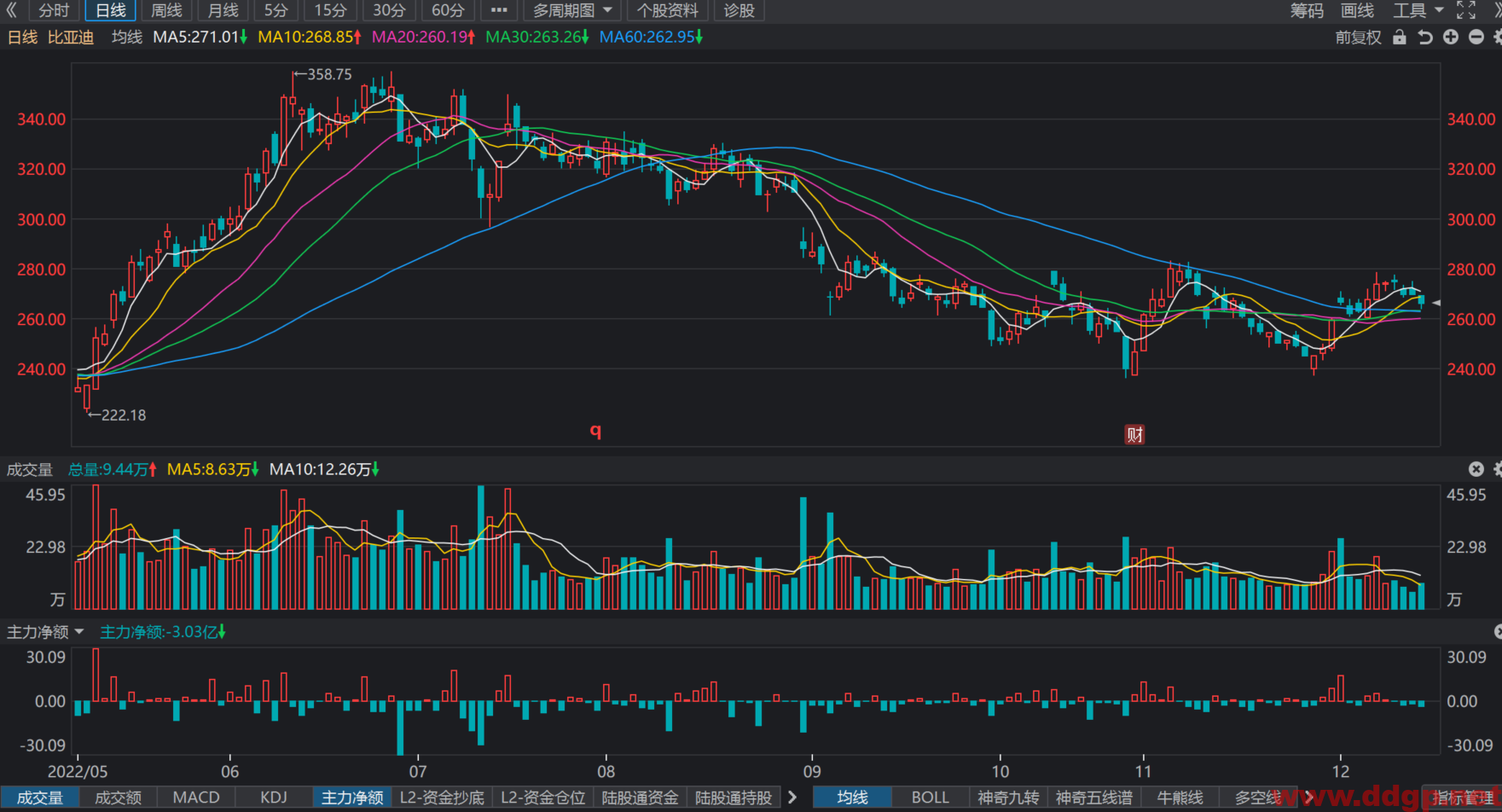Click the lock icon next to 前复权
Screen dimensions: 1502x812
[x=1399, y=38]
